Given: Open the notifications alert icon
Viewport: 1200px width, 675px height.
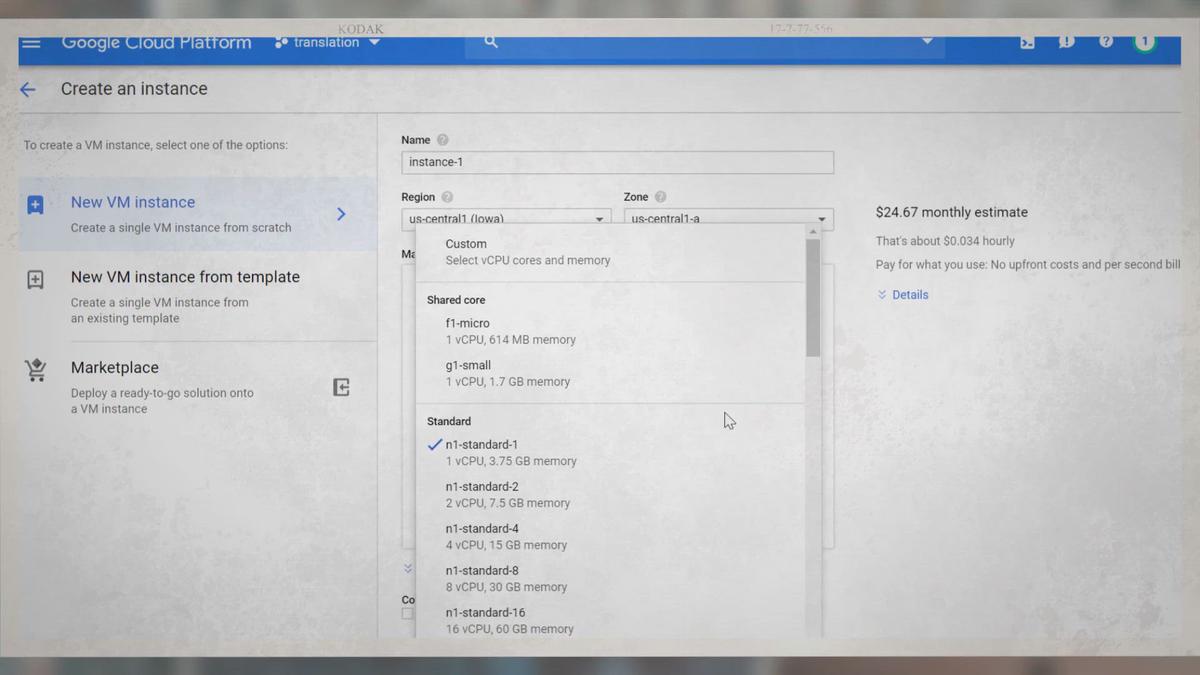Looking at the screenshot, I should tap(1066, 42).
